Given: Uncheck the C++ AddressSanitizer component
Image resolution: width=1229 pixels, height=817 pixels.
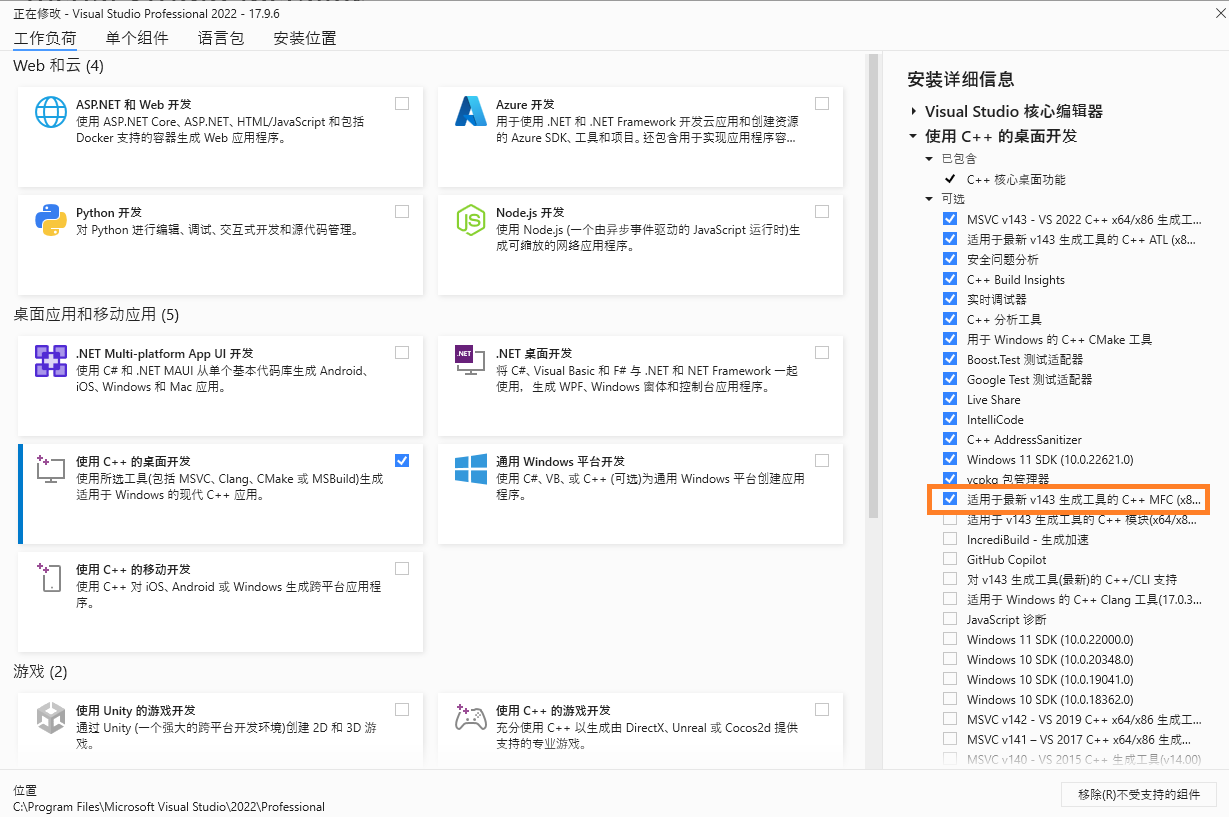Looking at the screenshot, I should point(949,439).
